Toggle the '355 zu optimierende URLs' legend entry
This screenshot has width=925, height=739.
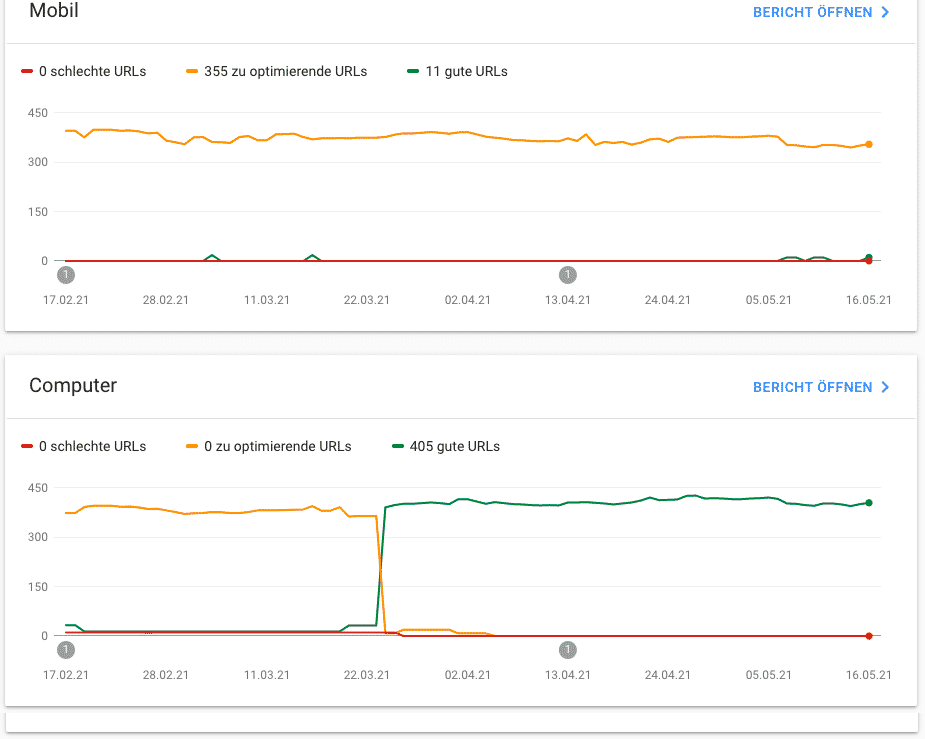(277, 71)
